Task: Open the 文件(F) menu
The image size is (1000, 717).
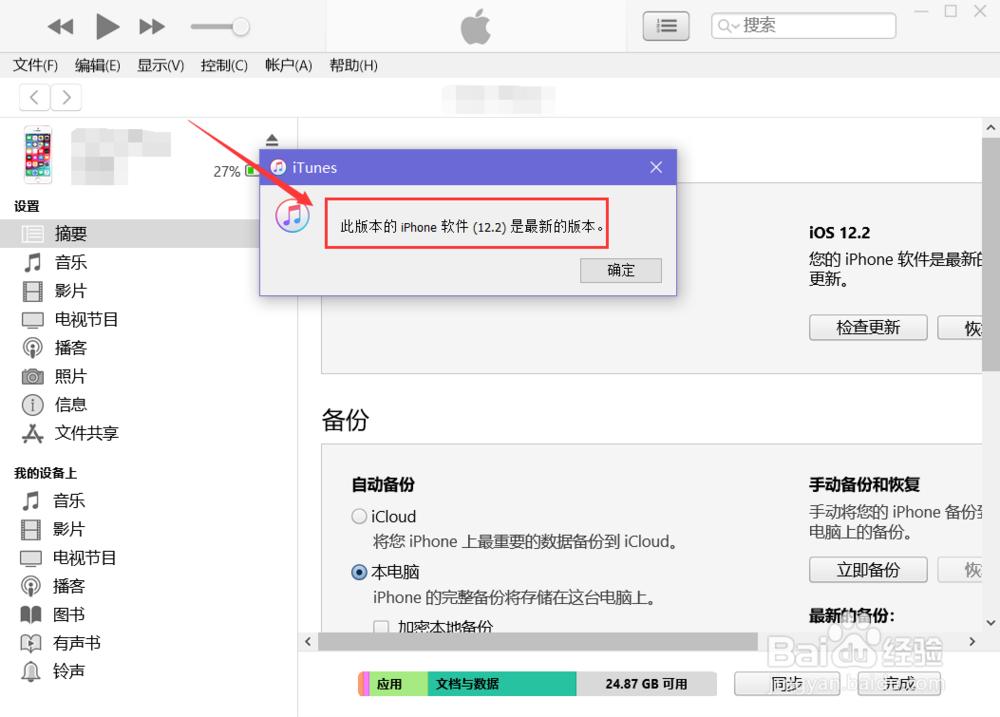Action: coord(35,65)
